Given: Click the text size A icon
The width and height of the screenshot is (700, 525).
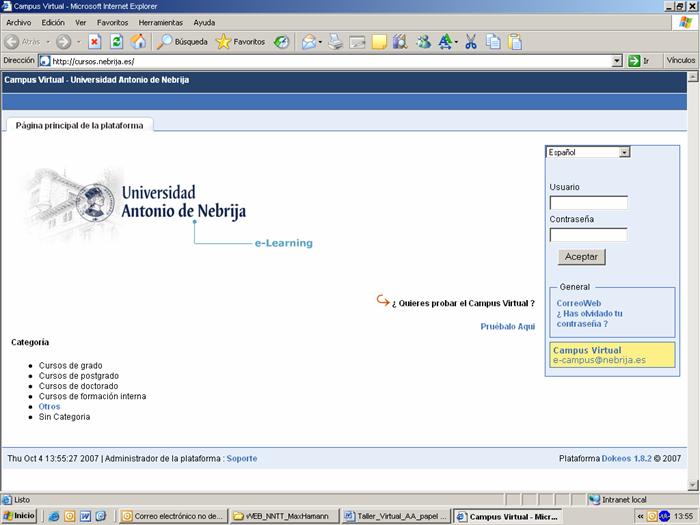Looking at the screenshot, I should (x=445, y=42).
